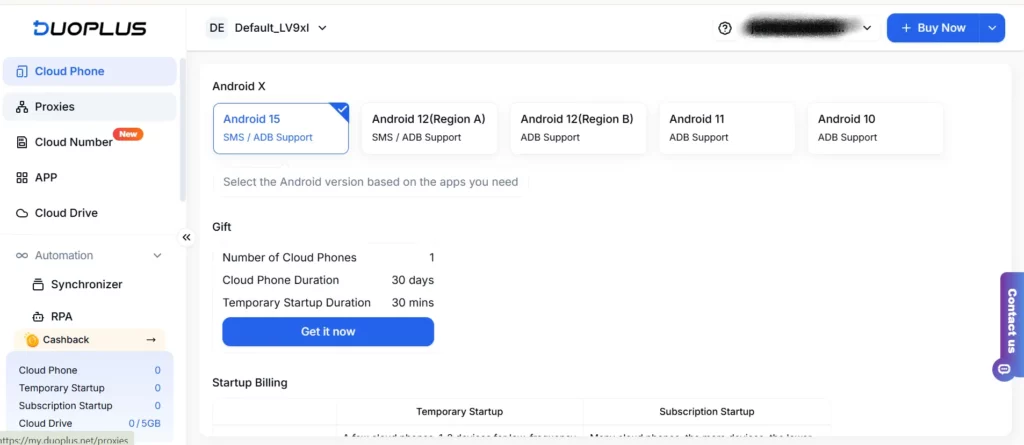Collapse the Automation section chevron
This screenshot has width=1024, height=445.
[157, 255]
